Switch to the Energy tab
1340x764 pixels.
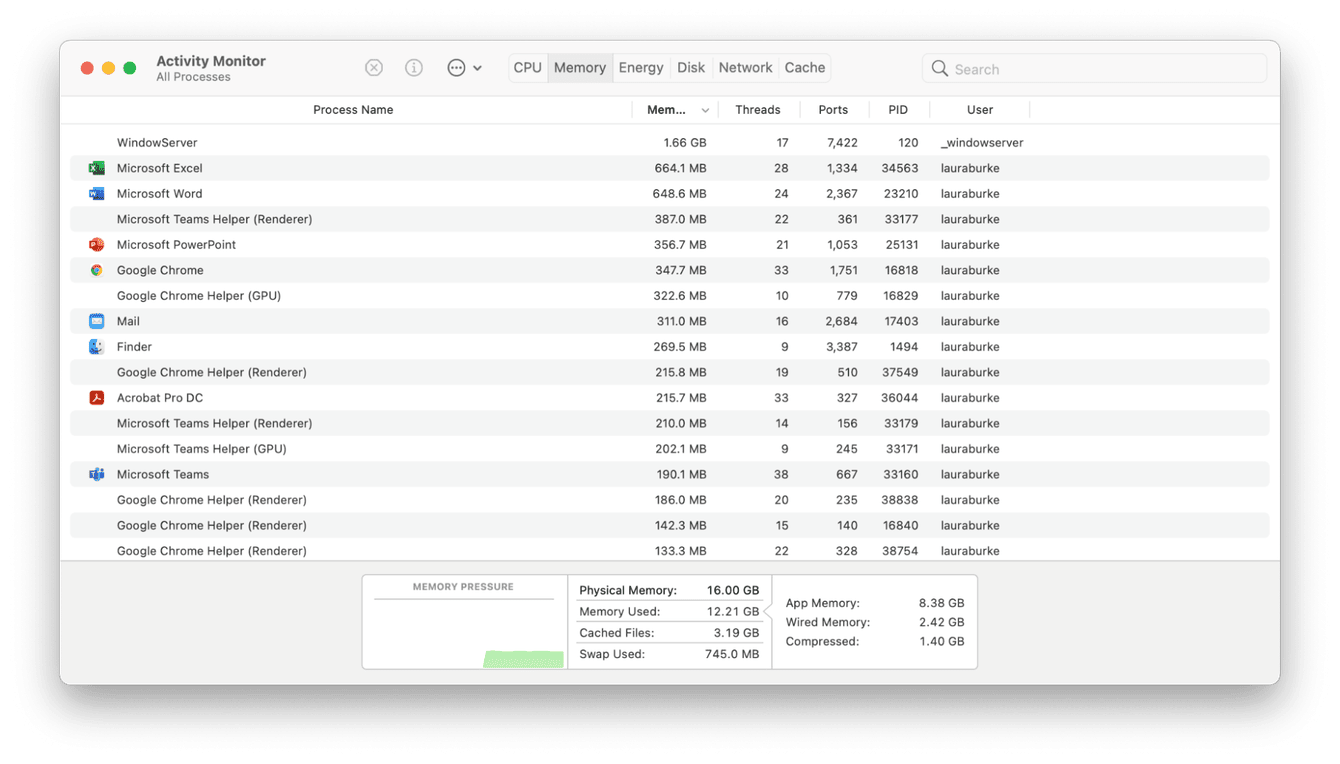pyautogui.click(x=641, y=67)
